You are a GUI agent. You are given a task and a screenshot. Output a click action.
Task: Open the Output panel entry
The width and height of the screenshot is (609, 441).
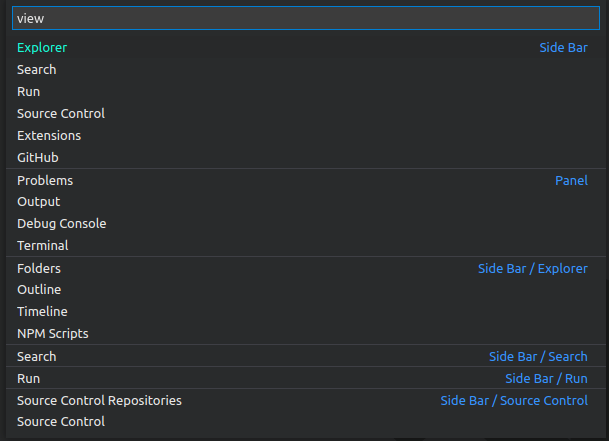pyautogui.click(x=39, y=202)
